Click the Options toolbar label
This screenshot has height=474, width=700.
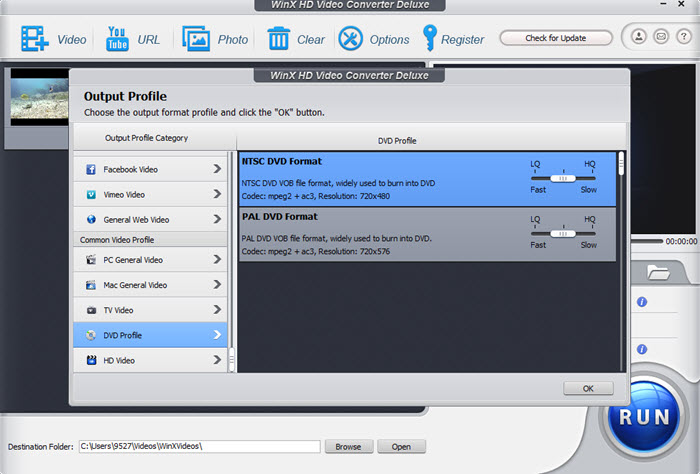pyautogui.click(x=389, y=40)
